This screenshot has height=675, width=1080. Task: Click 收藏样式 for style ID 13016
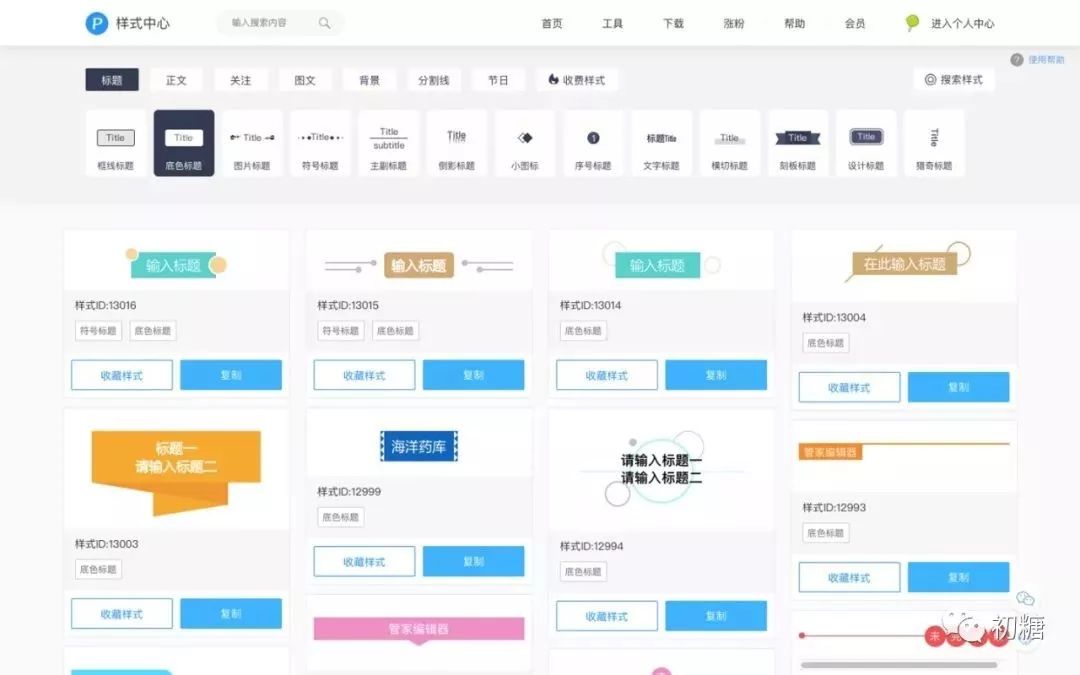pos(121,374)
